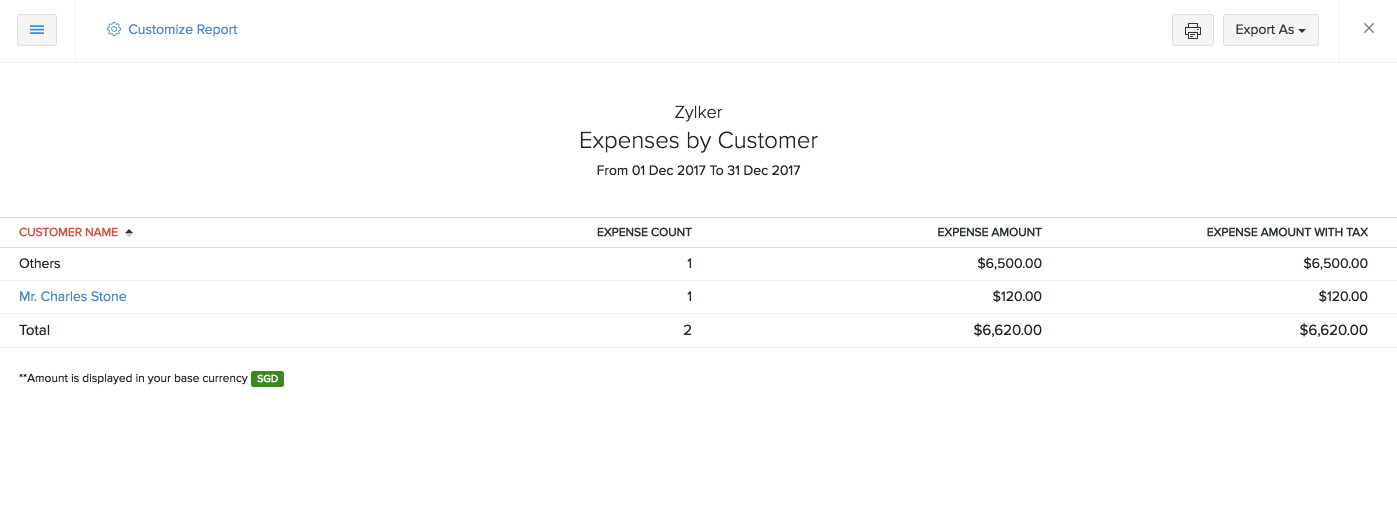Screen dimensions: 1397x525
Task: Click the SGD currency badge
Action: pos(267,379)
